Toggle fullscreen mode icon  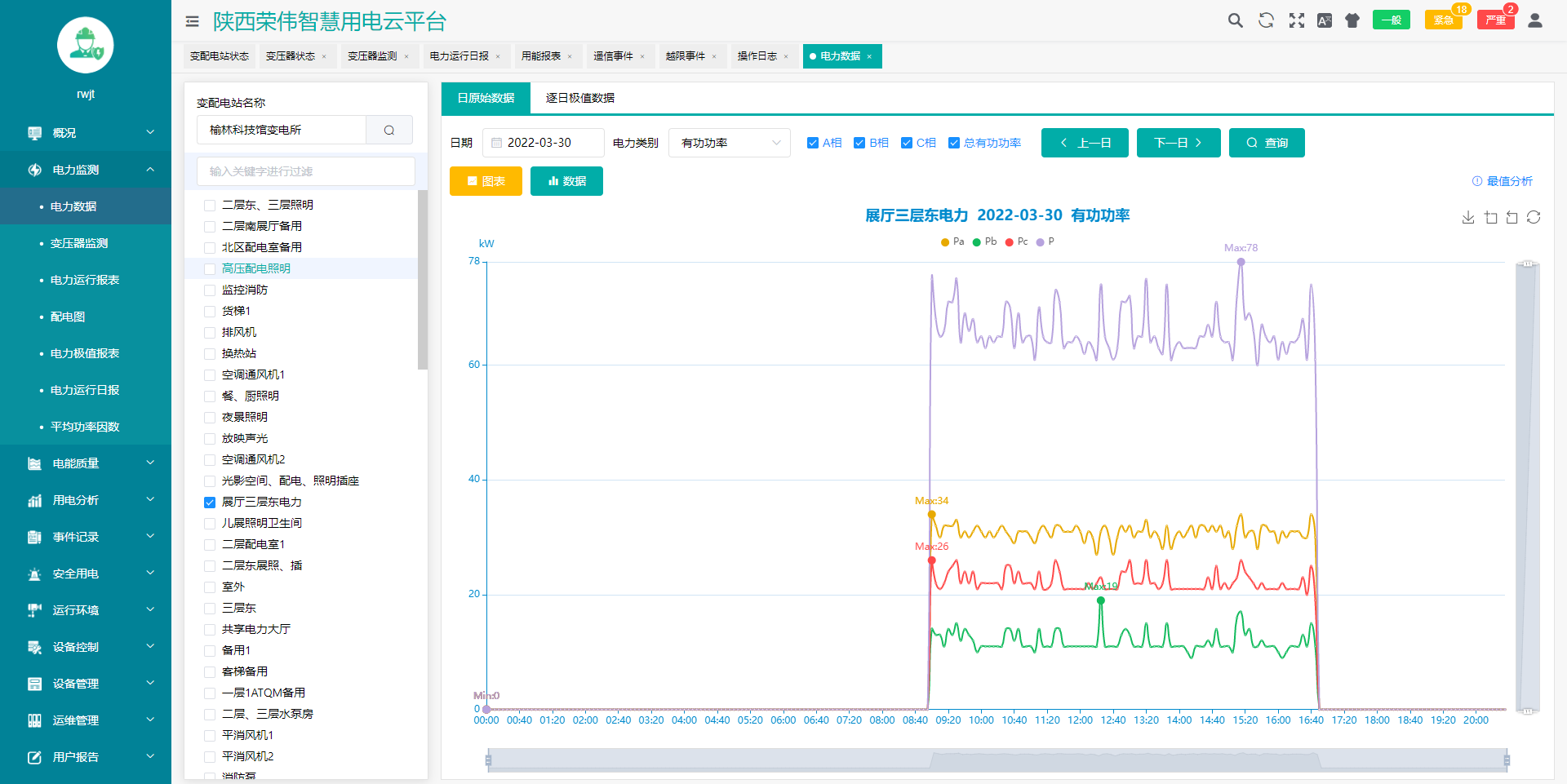1297,20
